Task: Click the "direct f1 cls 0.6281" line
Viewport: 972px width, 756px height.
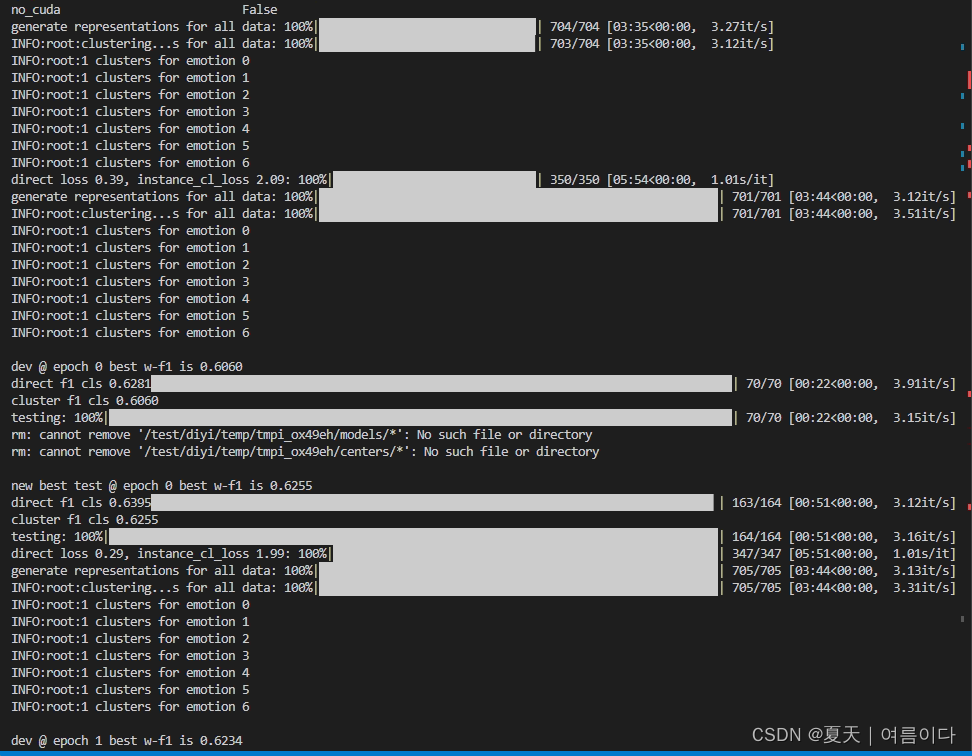Action: click(81, 384)
